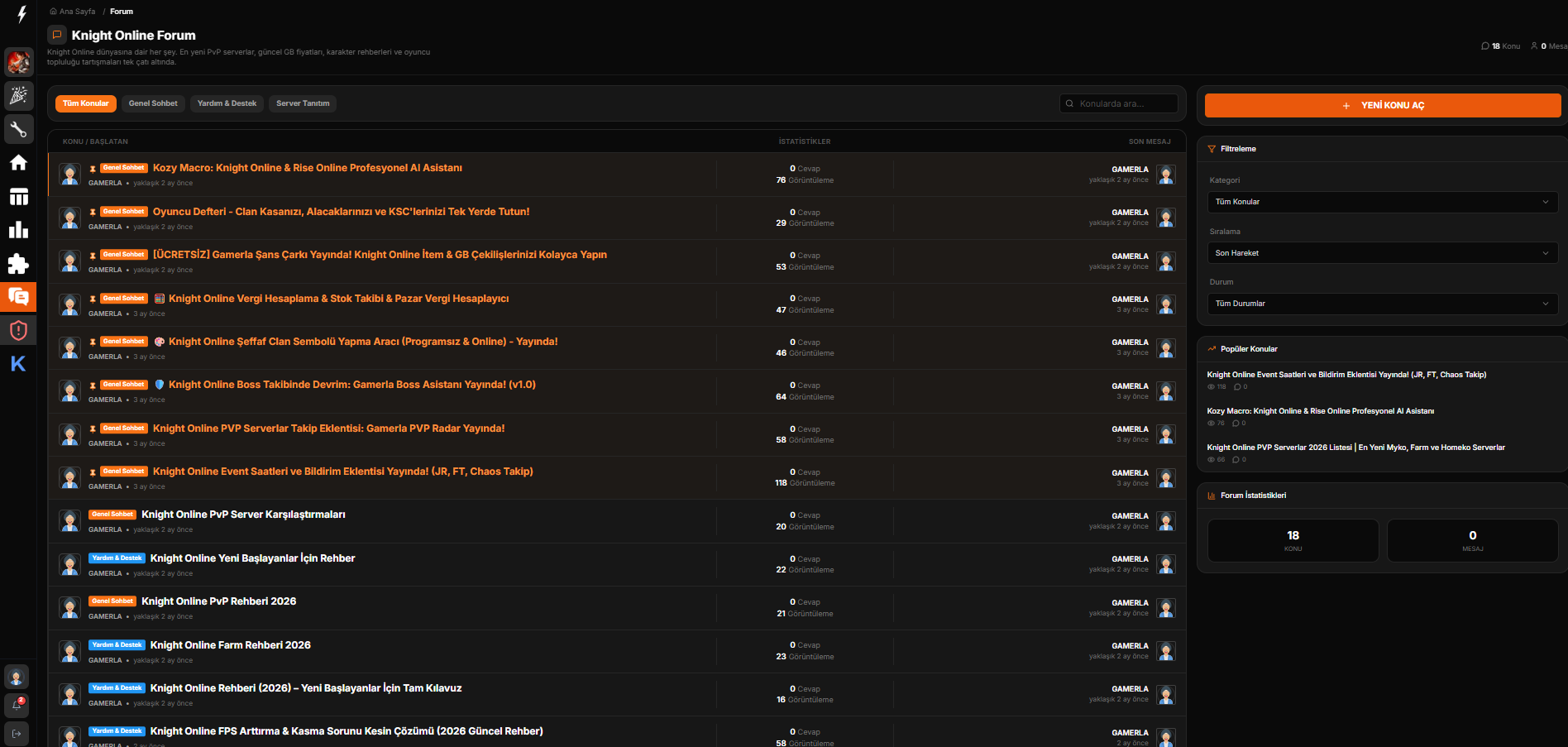The height and width of the screenshot is (747, 1568).
Task: Open the party popper section in the sidebar
Action: coord(18,95)
